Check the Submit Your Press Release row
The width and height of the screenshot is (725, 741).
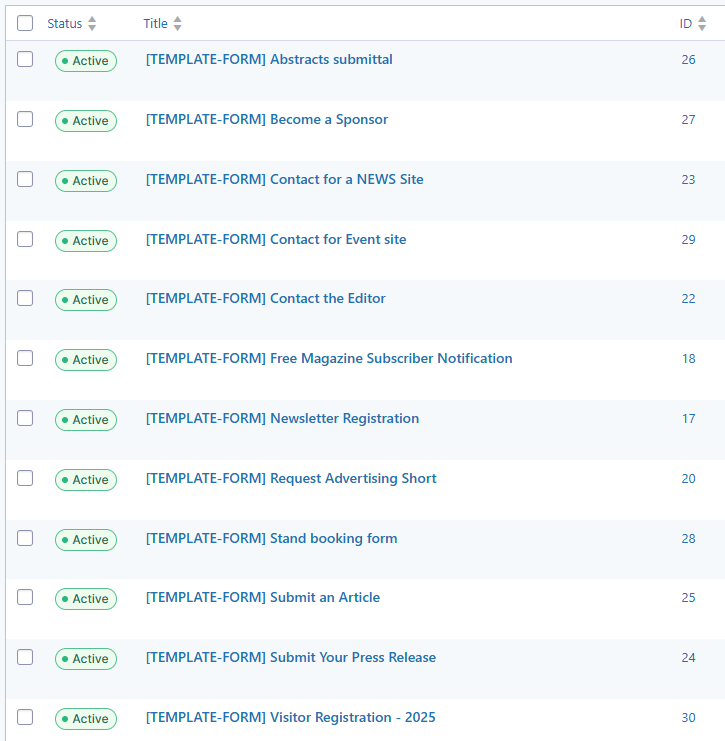(x=25, y=658)
